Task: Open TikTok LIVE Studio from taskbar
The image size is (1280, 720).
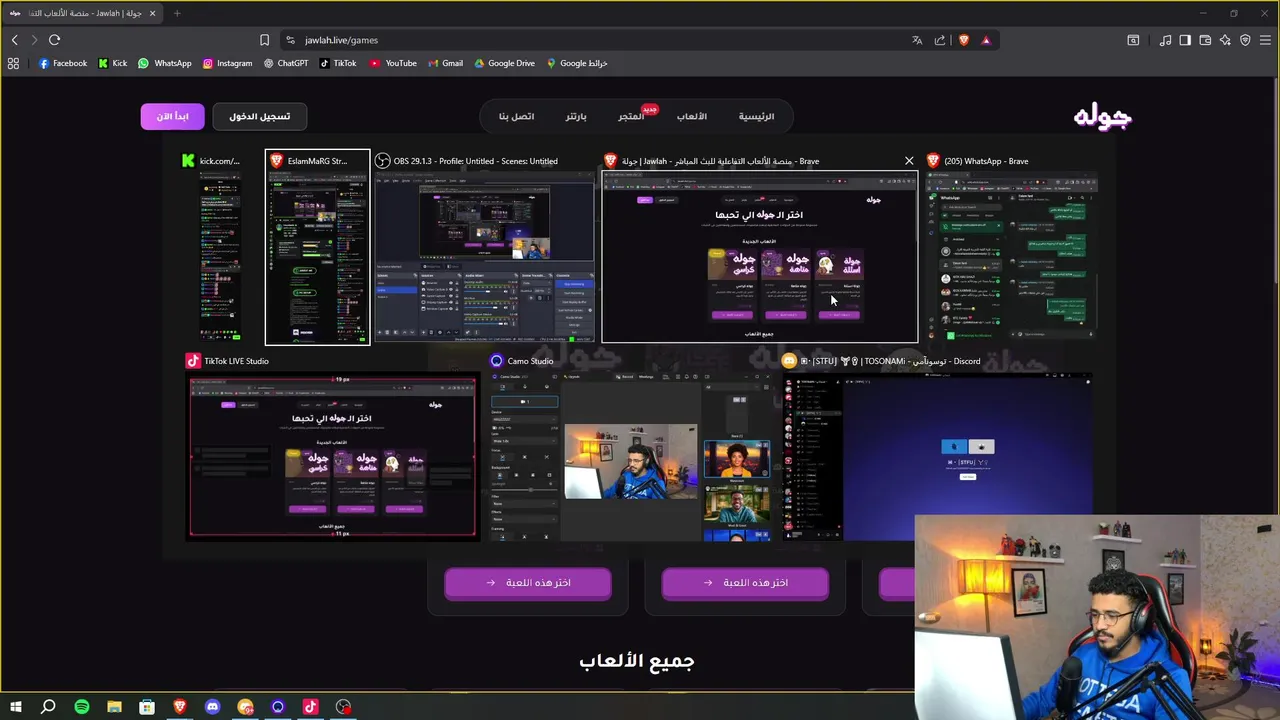Action: (x=310, y=707)
